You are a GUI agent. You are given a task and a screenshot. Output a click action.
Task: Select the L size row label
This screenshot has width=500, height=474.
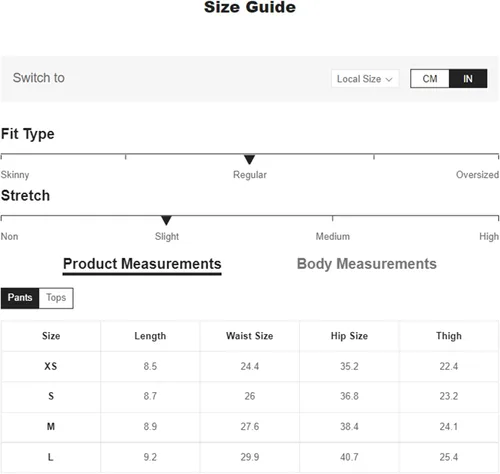point(51,457)
